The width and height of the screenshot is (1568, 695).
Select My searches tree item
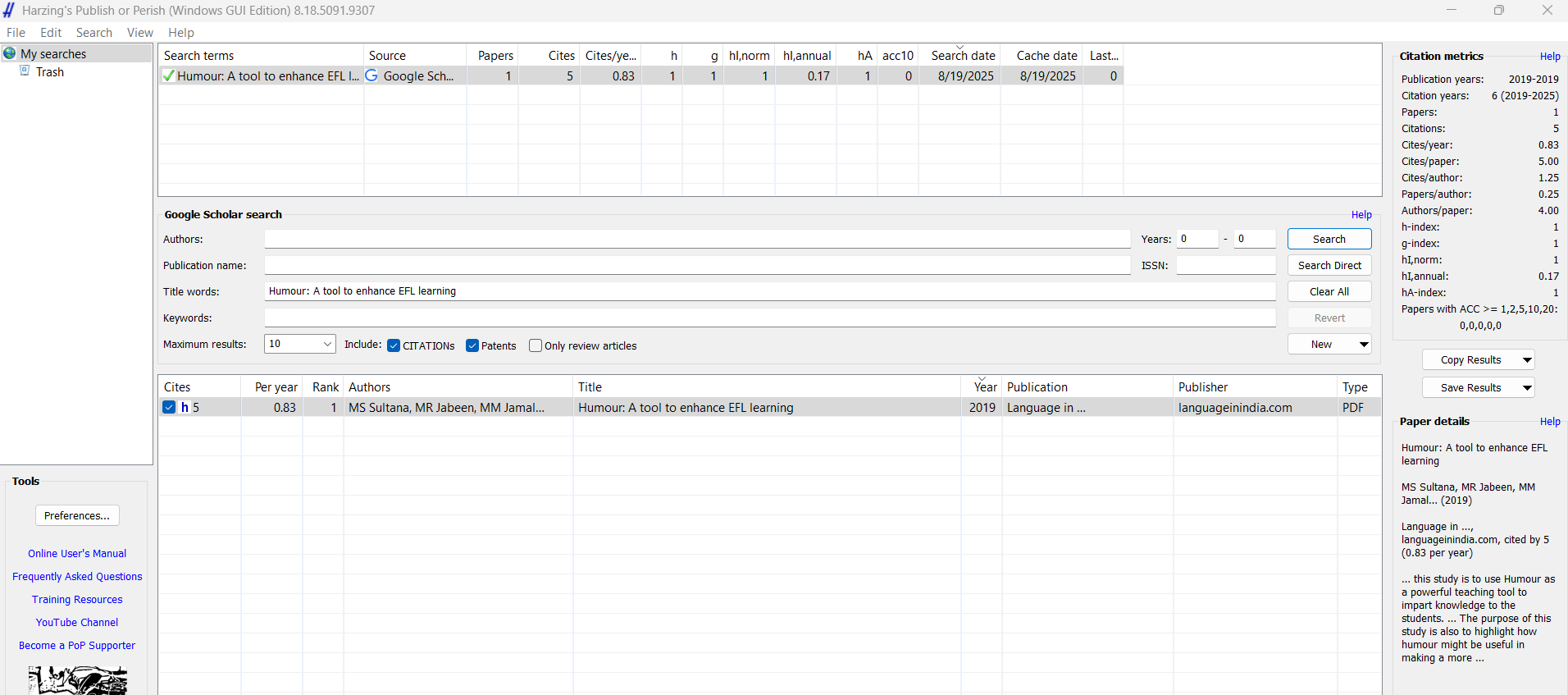(53, 54)
